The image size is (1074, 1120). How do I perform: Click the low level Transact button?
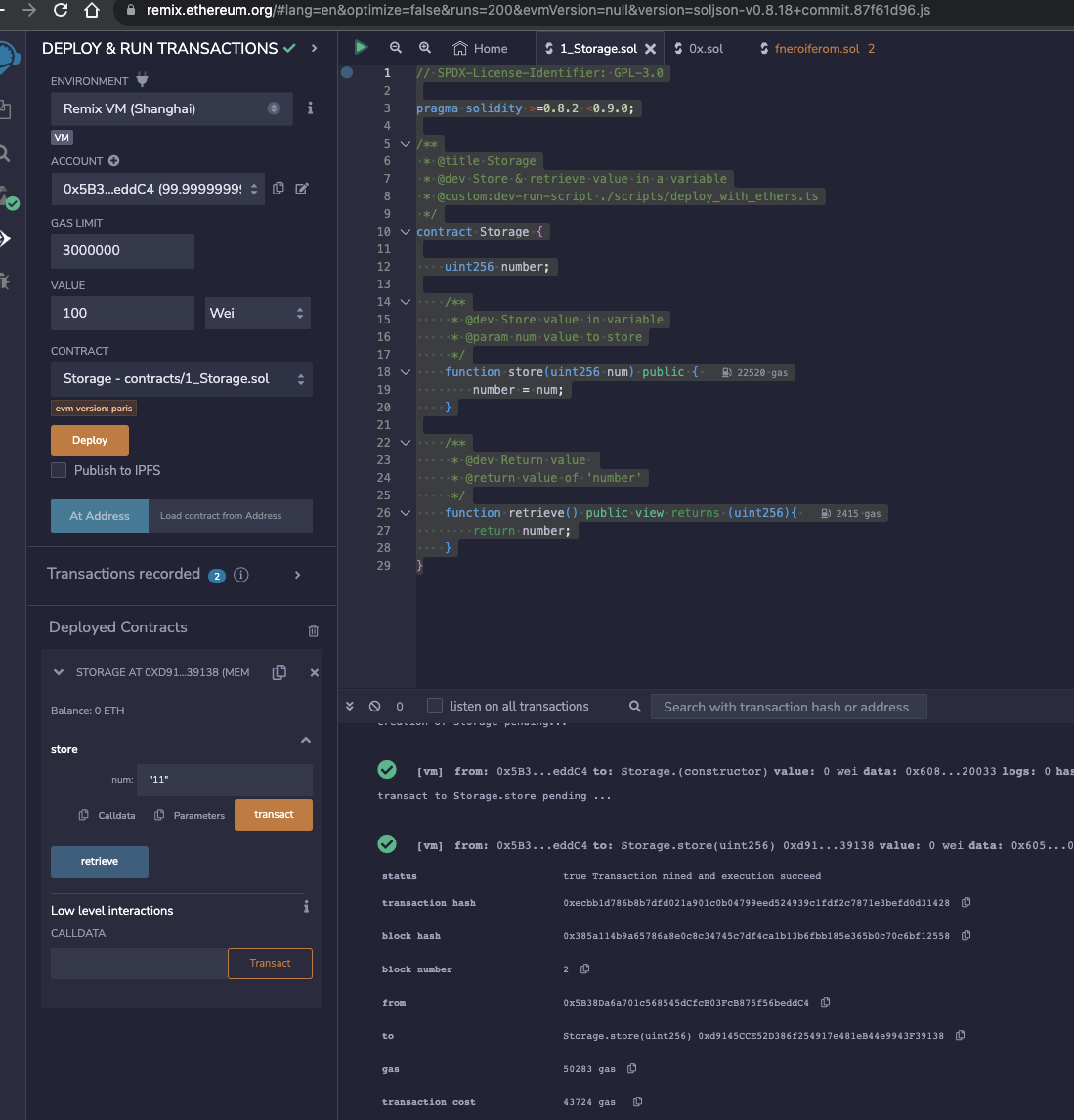270,964
